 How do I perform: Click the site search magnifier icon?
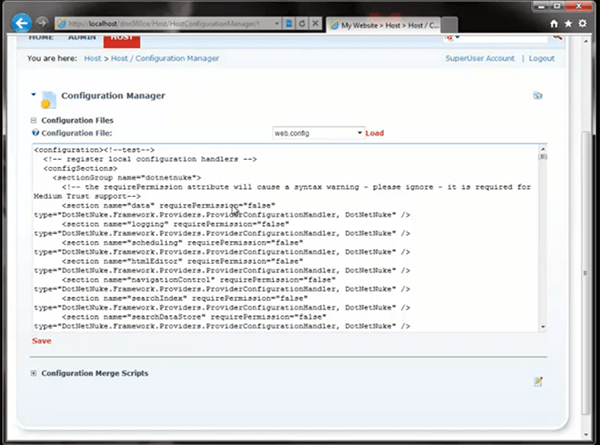tap(557, 37)
